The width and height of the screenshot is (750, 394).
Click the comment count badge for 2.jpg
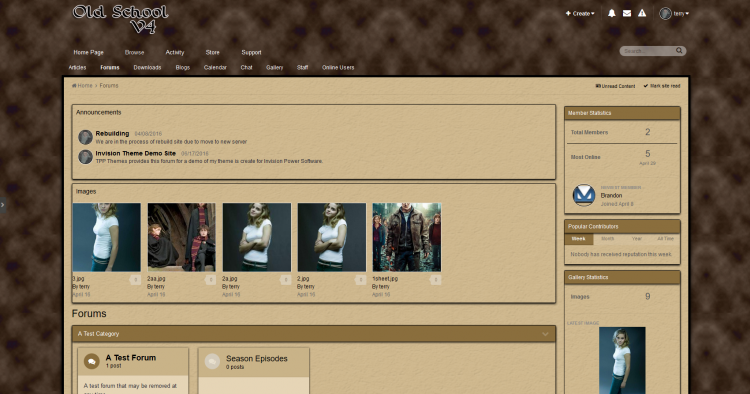pos(361,280)
